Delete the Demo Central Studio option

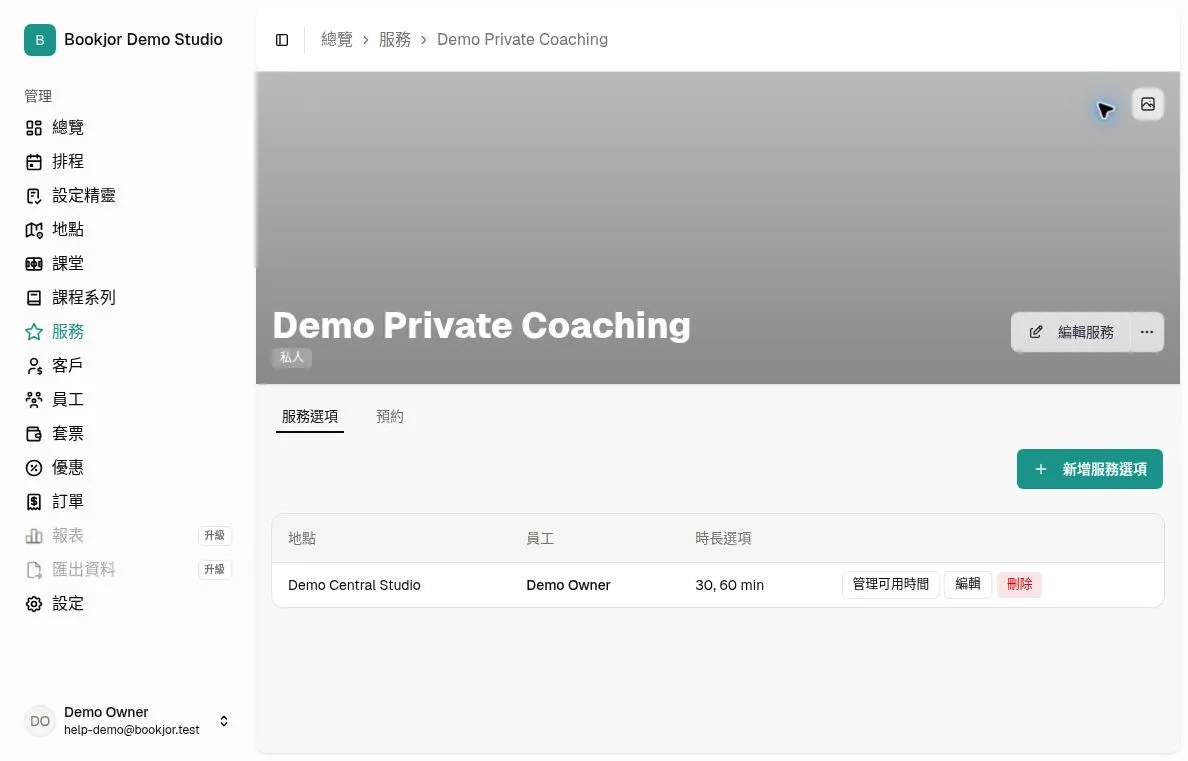pos(1019,584)
